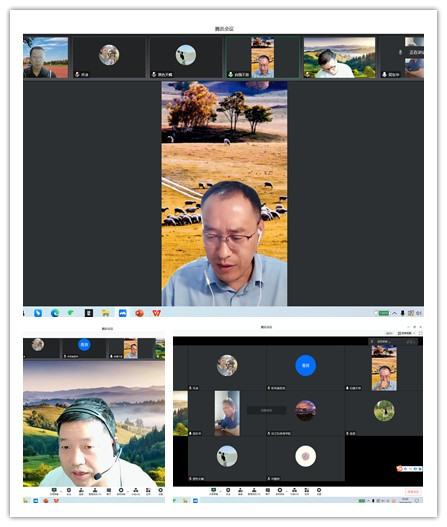
Task: Open the red WPS Office icon in the top taskbar
Action: pyautogui.click(x=157, y=313)
